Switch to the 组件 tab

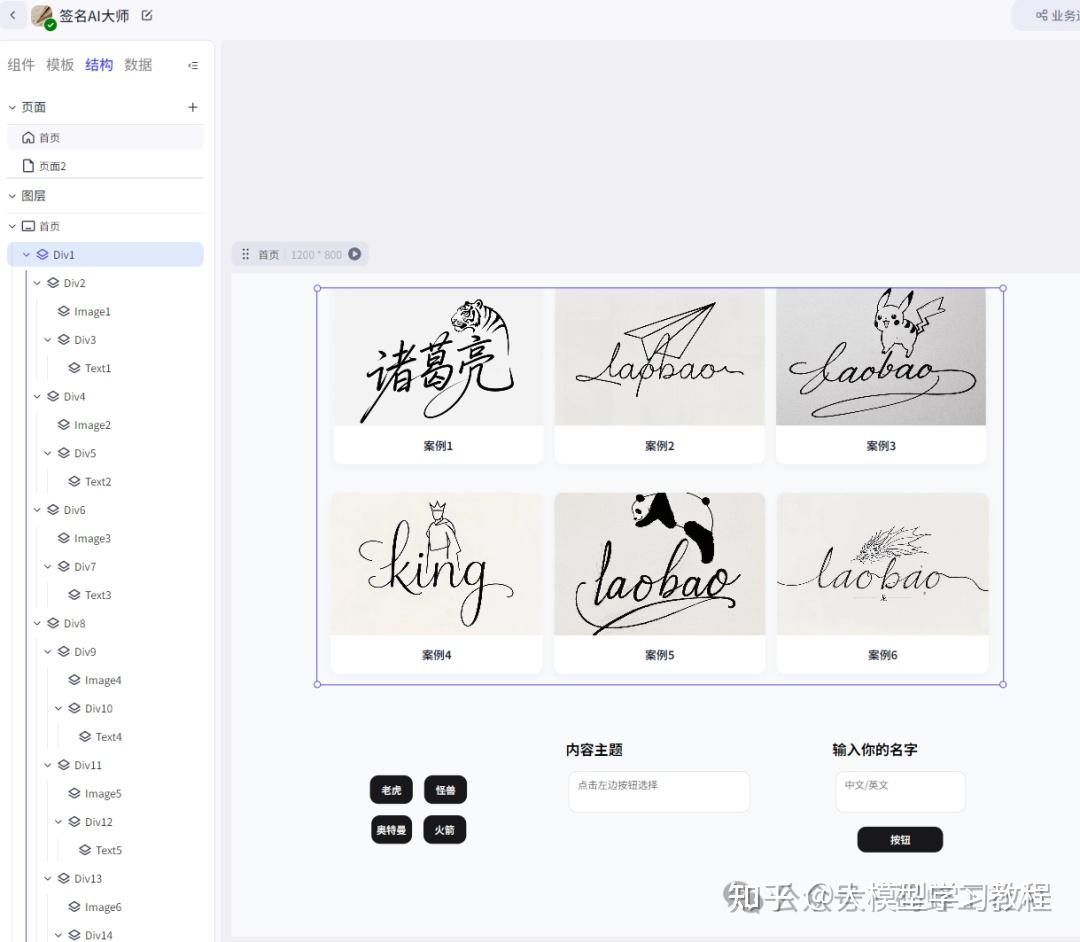coord(21,65)
